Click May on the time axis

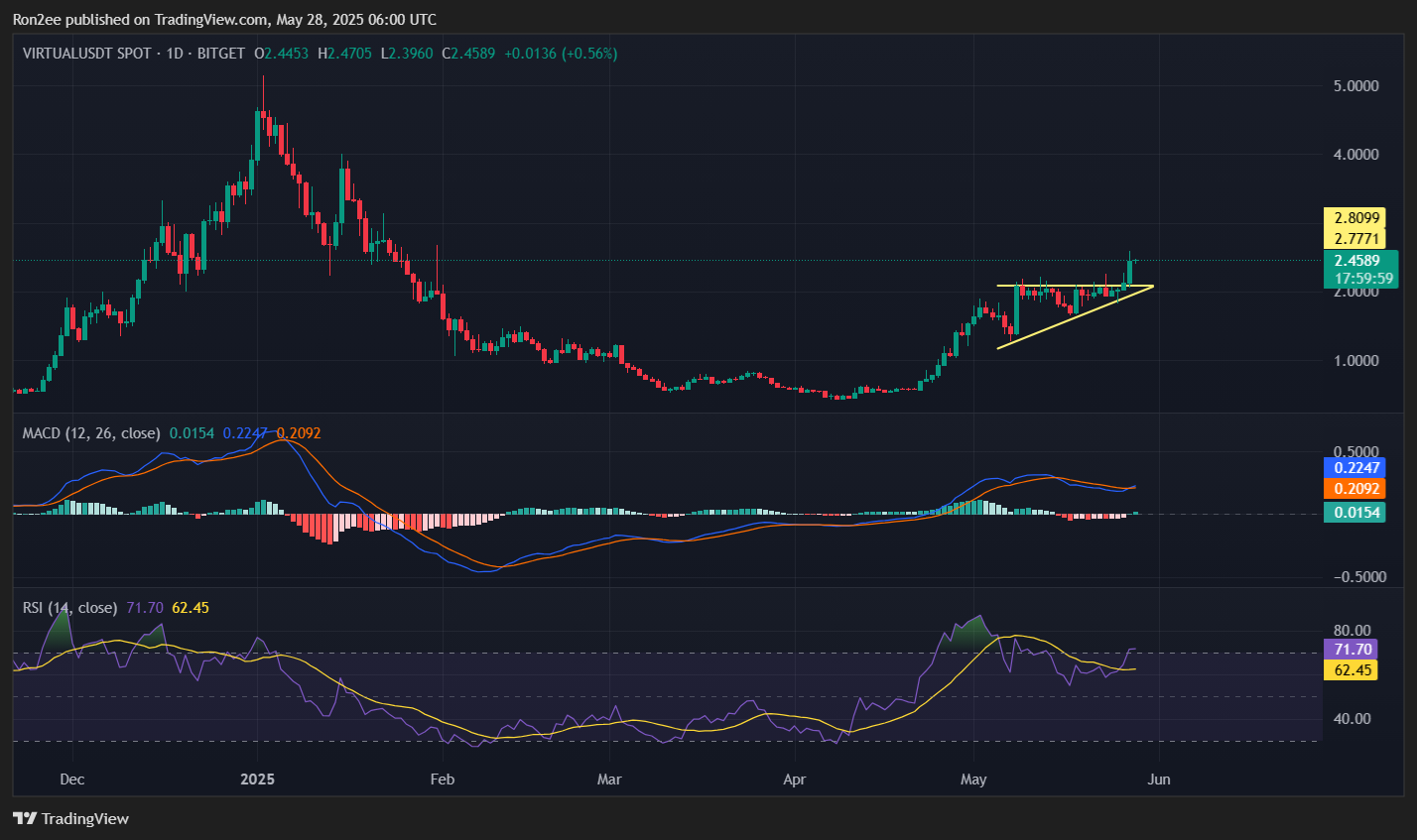coord(973,780)
